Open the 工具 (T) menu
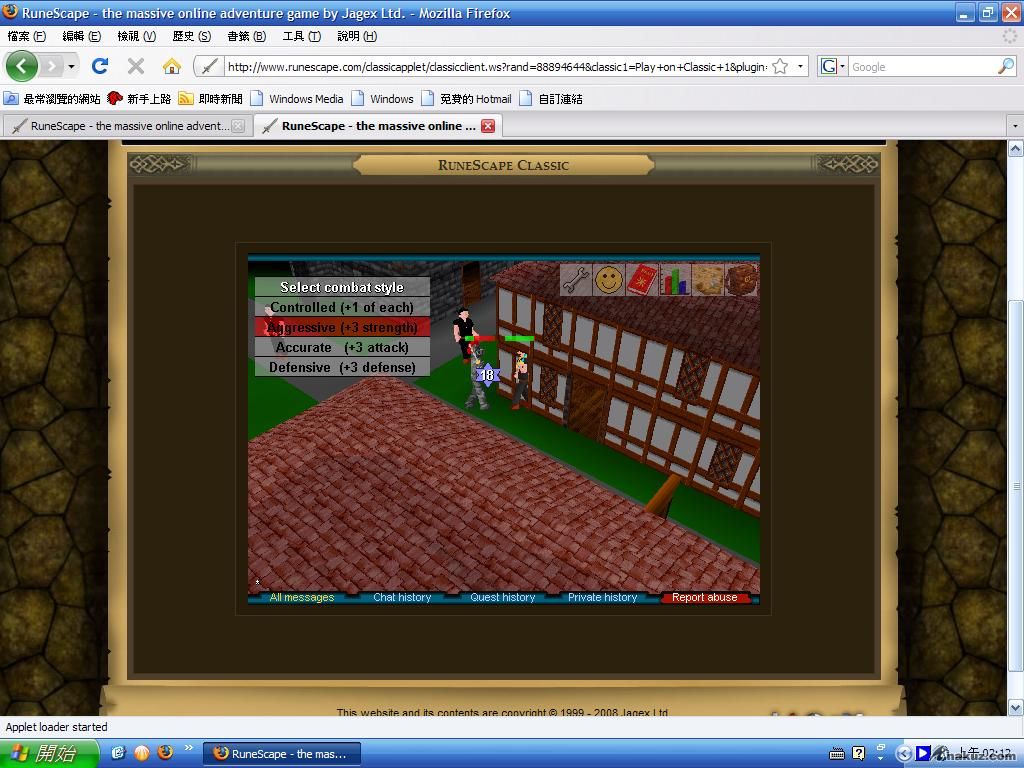This screenshot has height=768, width=1024. point(301,36)
